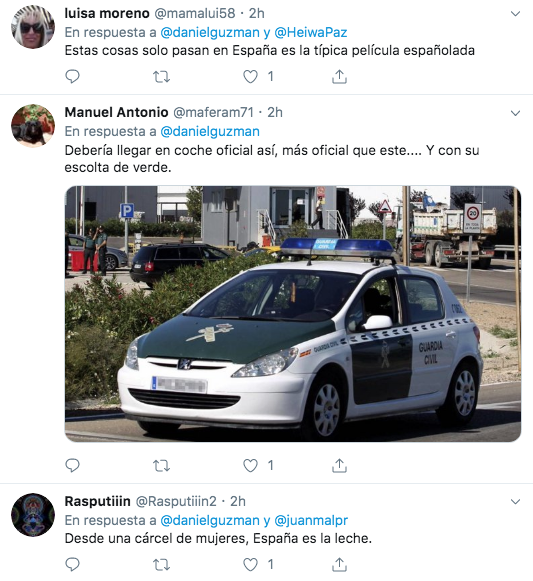Reply to luisa moreno's tweet
The width and height of the screenshot is (533, 581).
point(72,77)
